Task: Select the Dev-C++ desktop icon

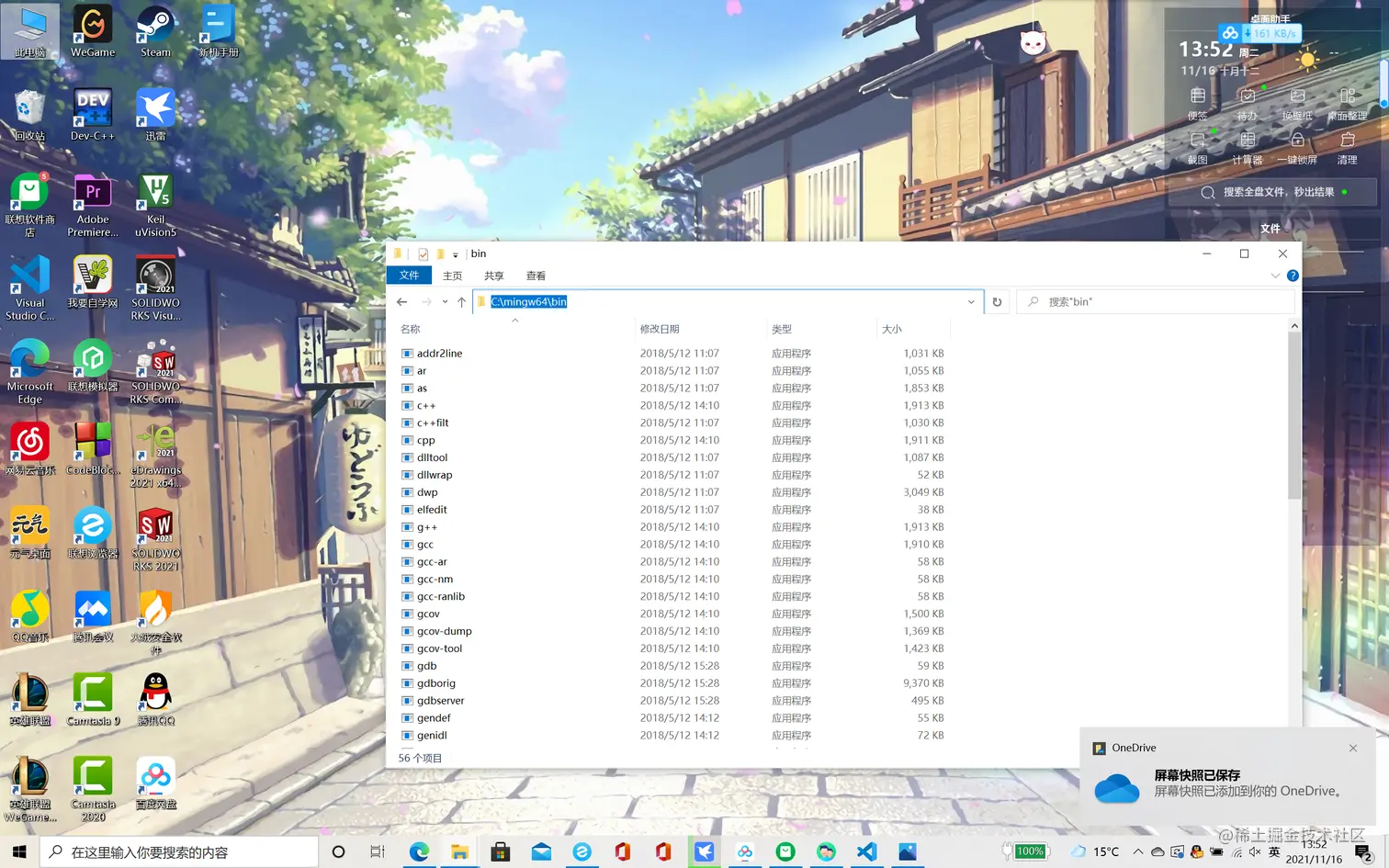Action: pyautogui.click(x=93, y=114)
